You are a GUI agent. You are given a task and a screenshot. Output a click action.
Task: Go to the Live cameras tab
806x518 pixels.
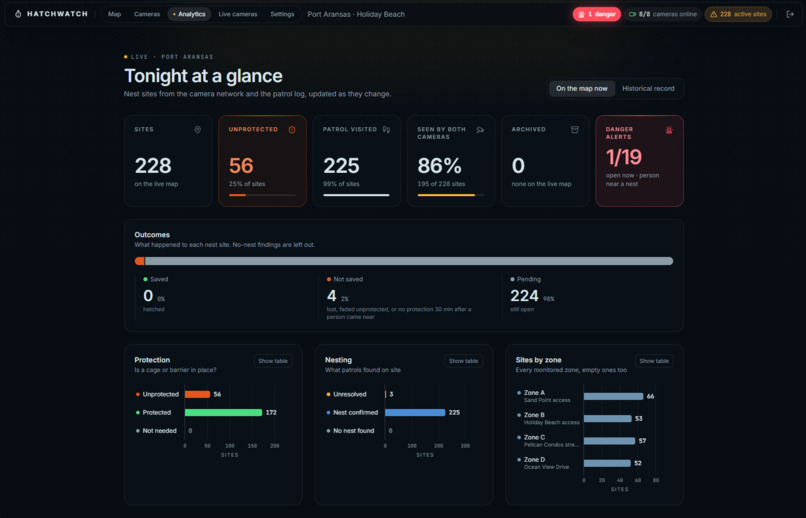click(237, 14)
